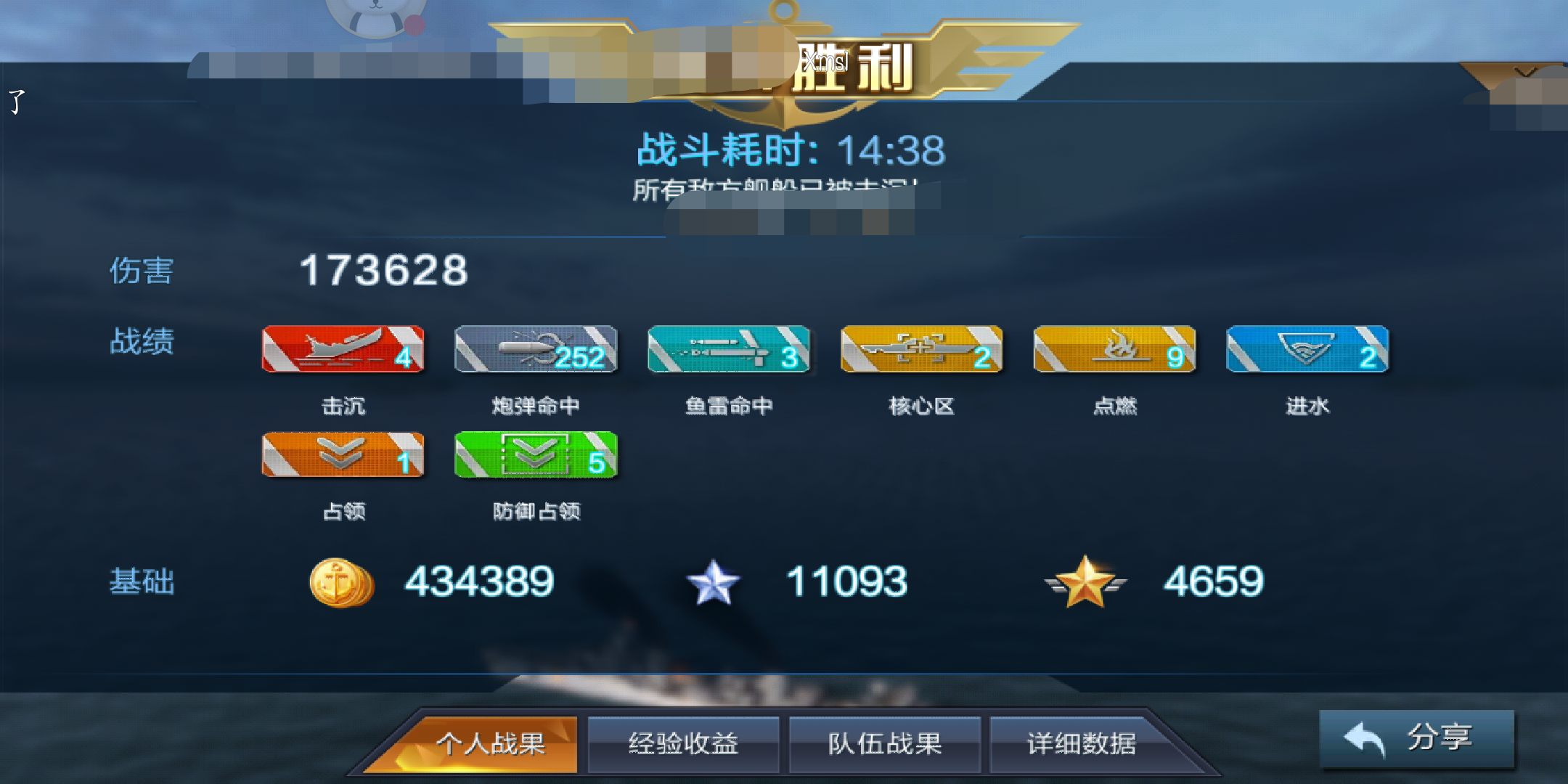Tap the gold coin silver reward icon
This screenshot has height=784, width=1568.
pyautogui.click(x=341, y=582)
